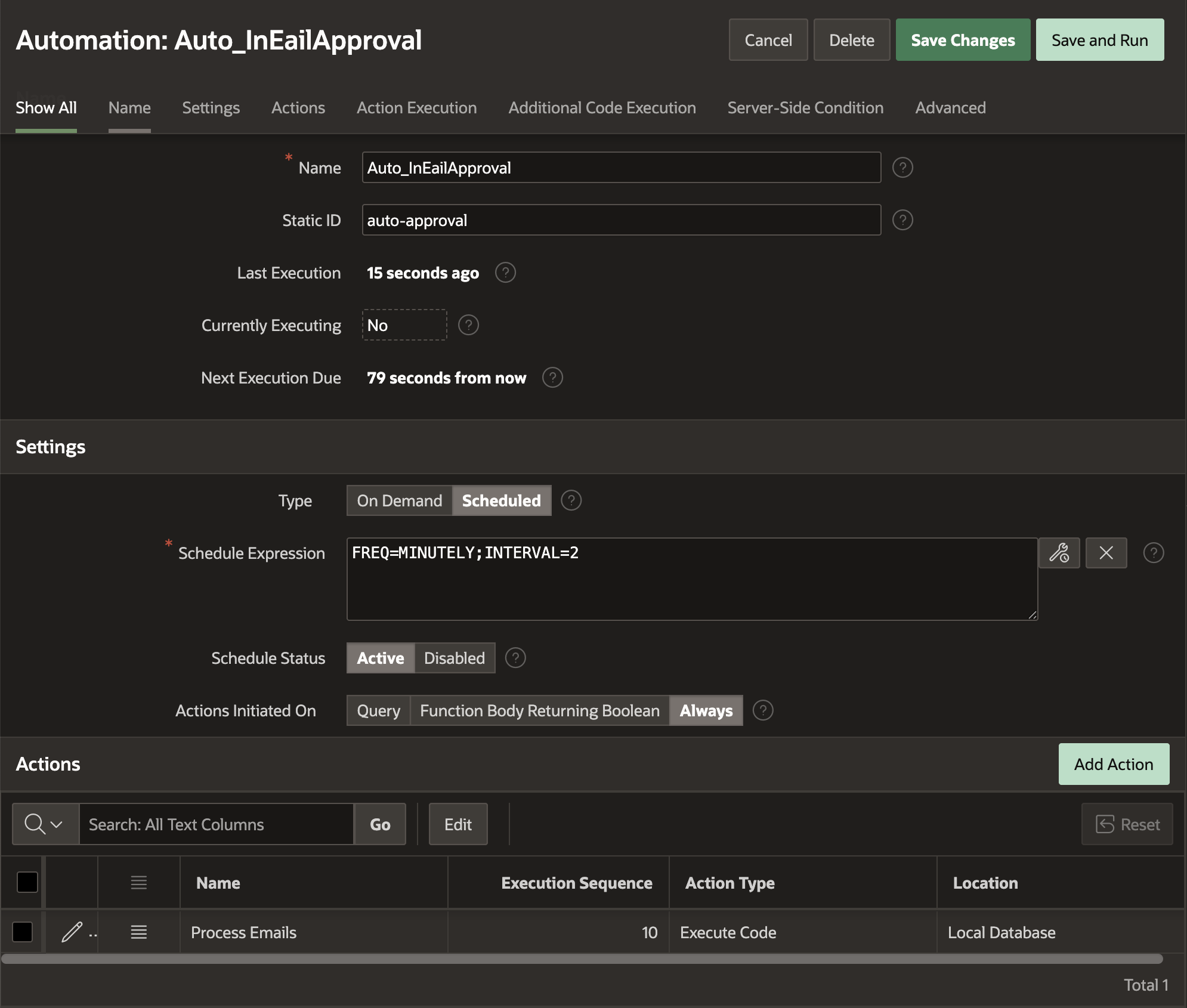Switch to the Server-Side Condition tab
1187x1008 pixels.
pyautogui.click(x=805, y=107)
